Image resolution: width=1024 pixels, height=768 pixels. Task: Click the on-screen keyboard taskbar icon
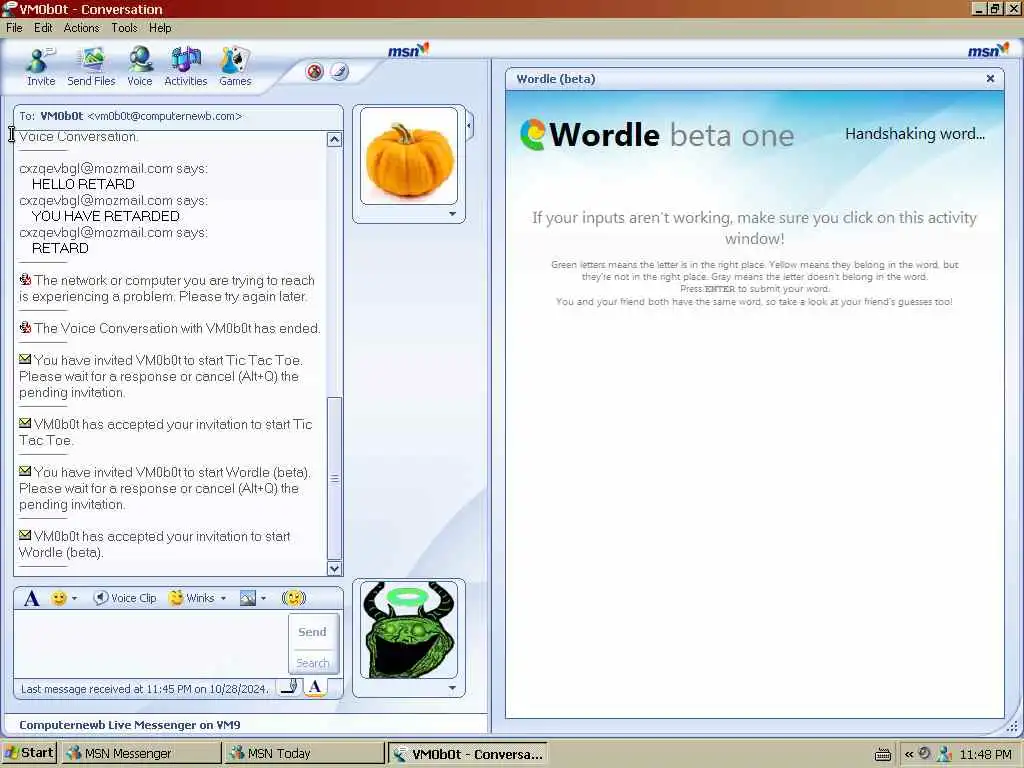[x=882, y=754]
